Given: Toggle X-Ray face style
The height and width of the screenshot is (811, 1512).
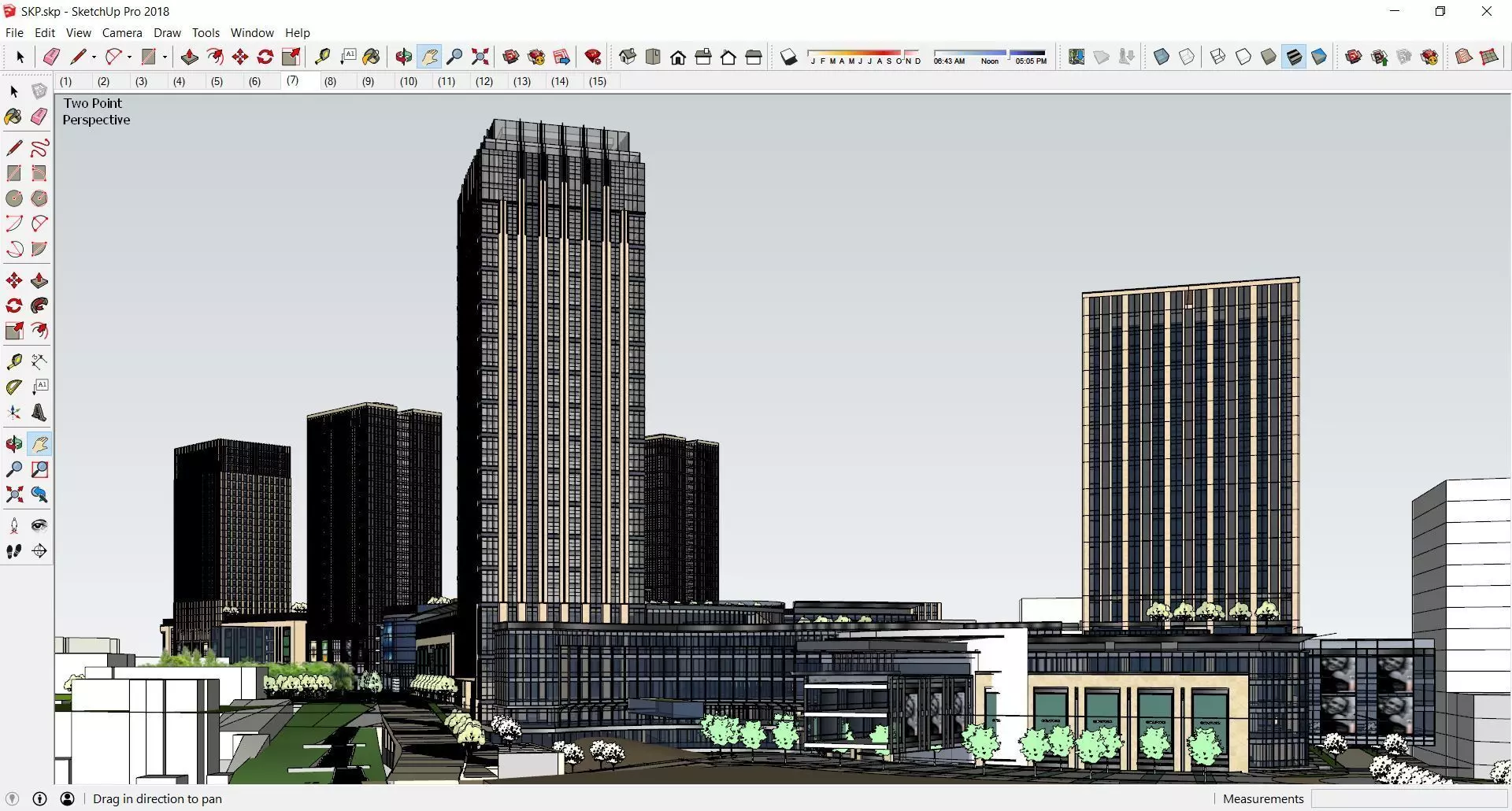Looking at the screenshot, I should pyautogui.click(x=1162, y=57).
